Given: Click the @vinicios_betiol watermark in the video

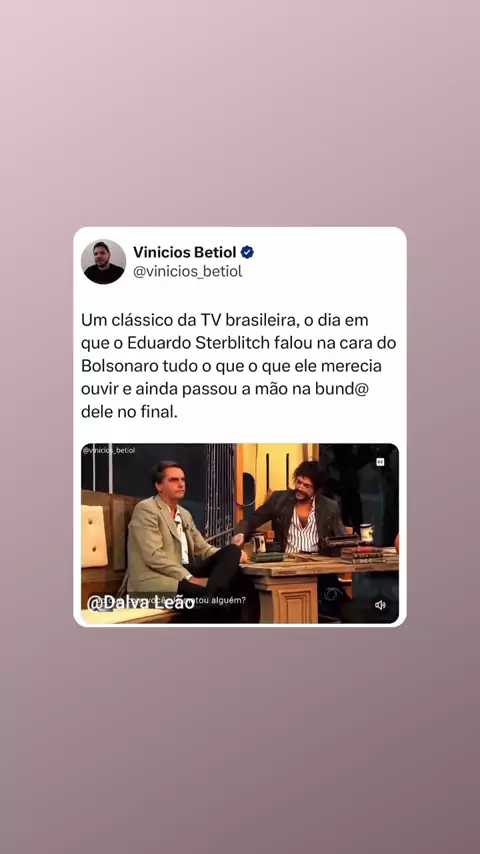Looking at the screenshot, I should [x=109, y=450].
